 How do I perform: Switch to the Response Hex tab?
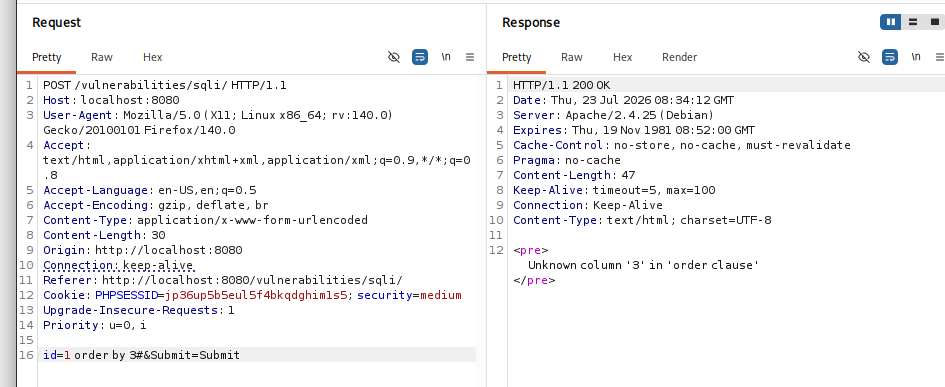(623, 57)
